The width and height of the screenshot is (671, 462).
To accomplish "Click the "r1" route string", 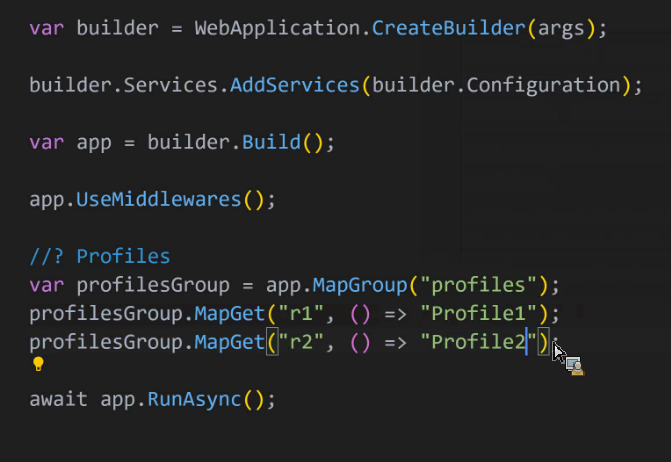I will (x=301, y=314).
